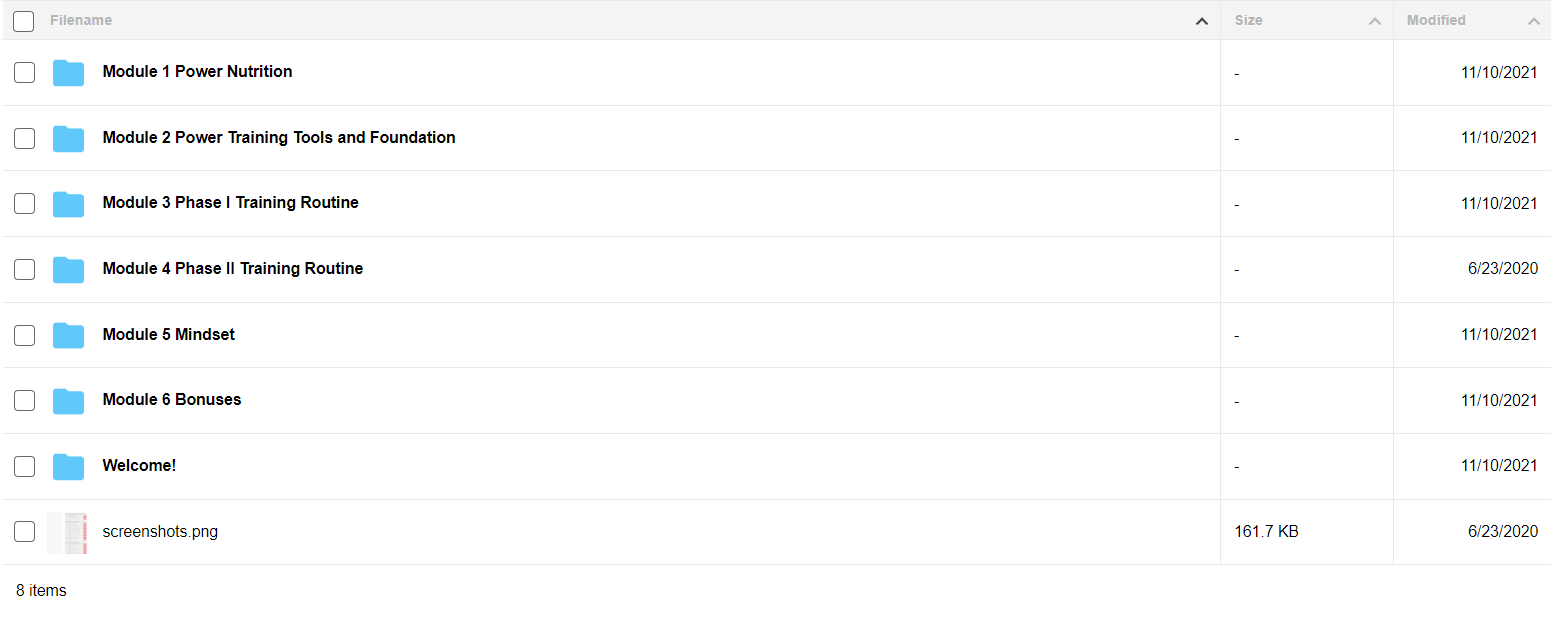Screen dimensions: 1560x631
Task: Check the box for Module 1 Power Nutrition
Action: 24,72
